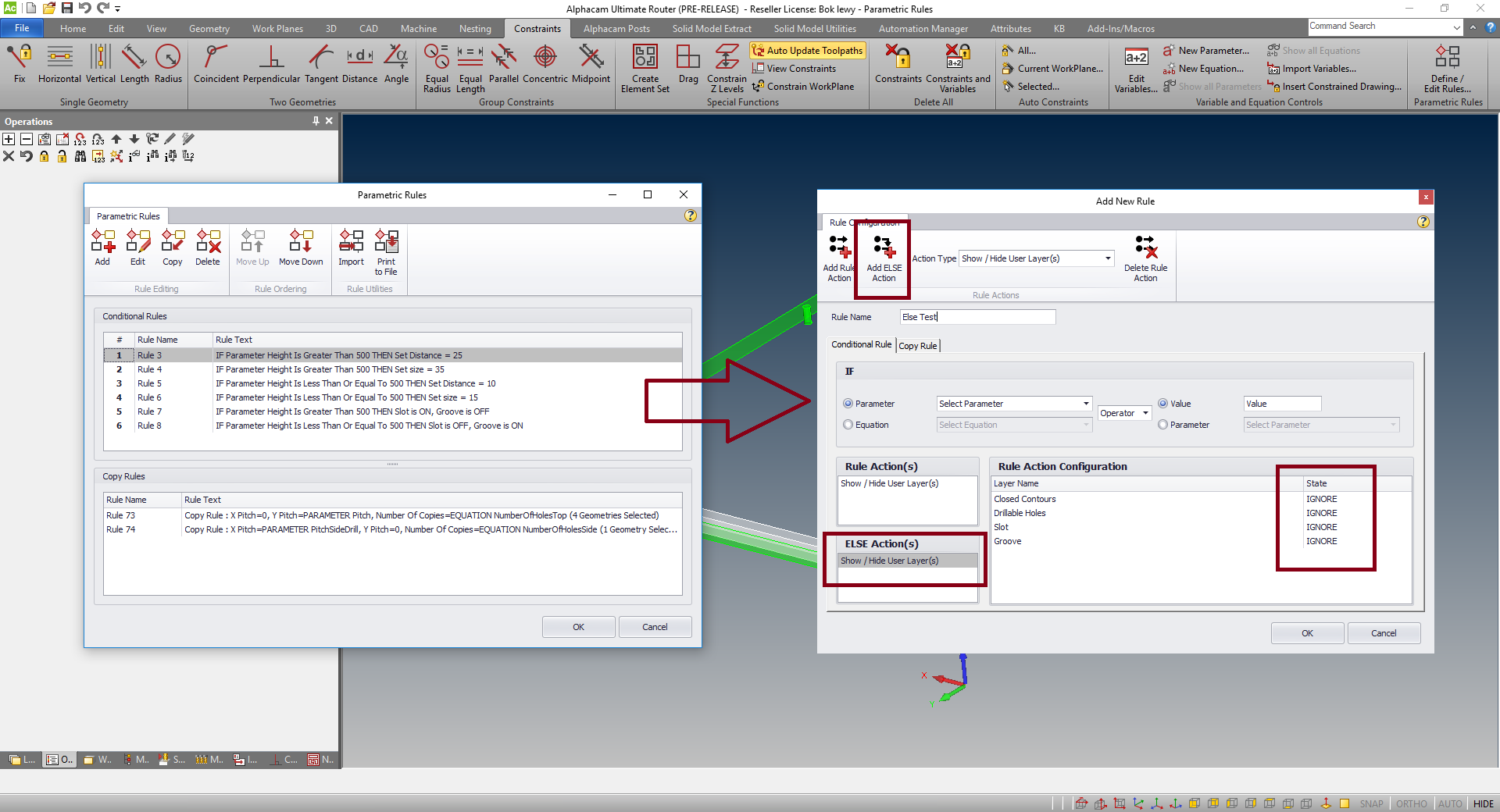The image size is (1500, 812).
Task: Toggle HIDE in the status bar
Action: click(x=1483, y=803)
